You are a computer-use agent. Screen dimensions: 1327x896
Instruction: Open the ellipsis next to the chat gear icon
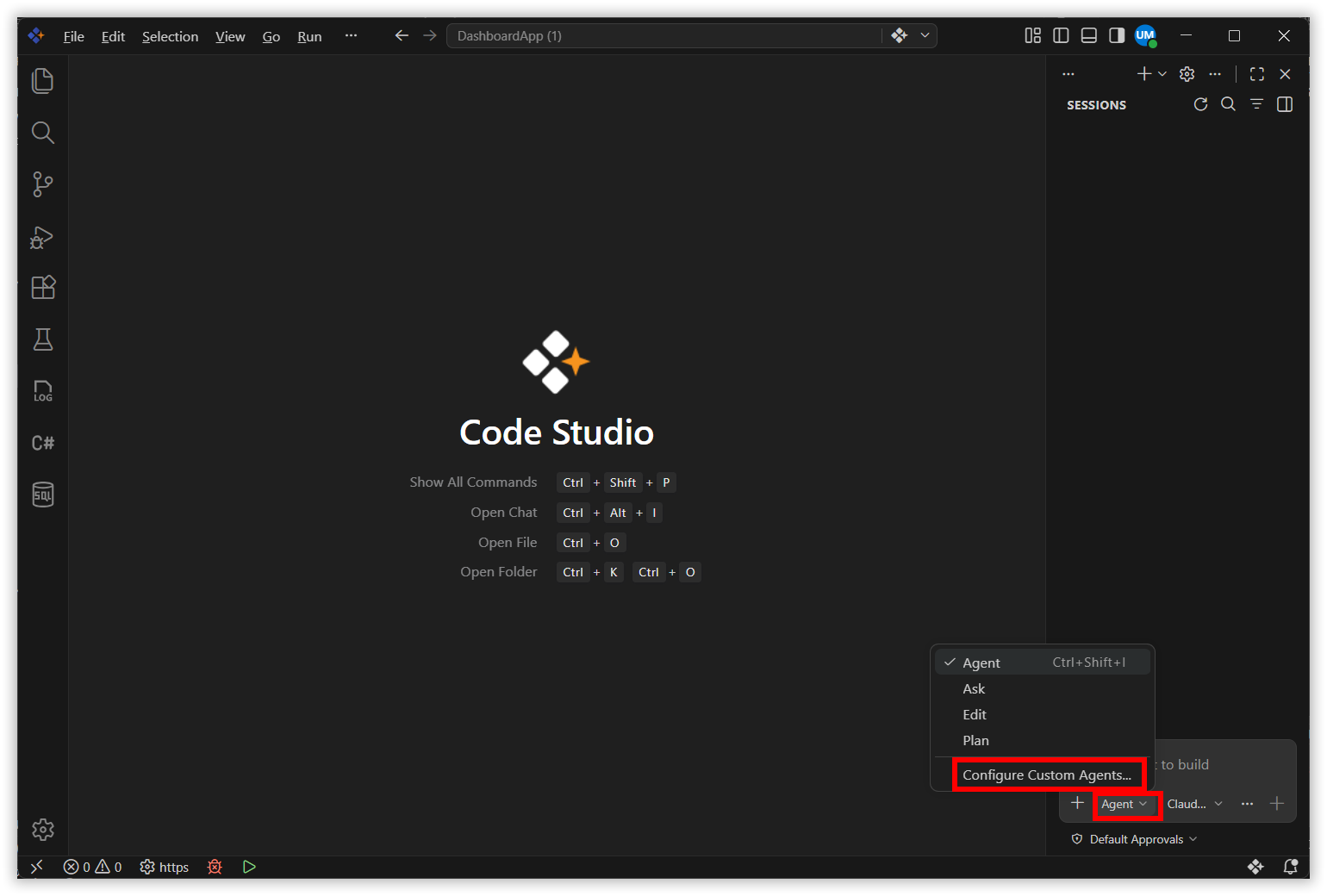coord(1215,74)
